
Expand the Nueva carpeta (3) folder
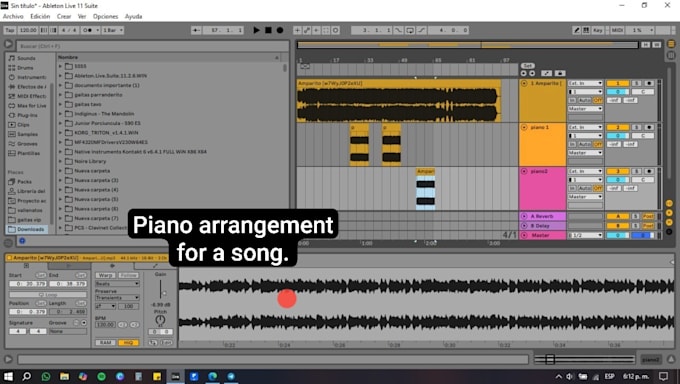click(x=60, y=181)
